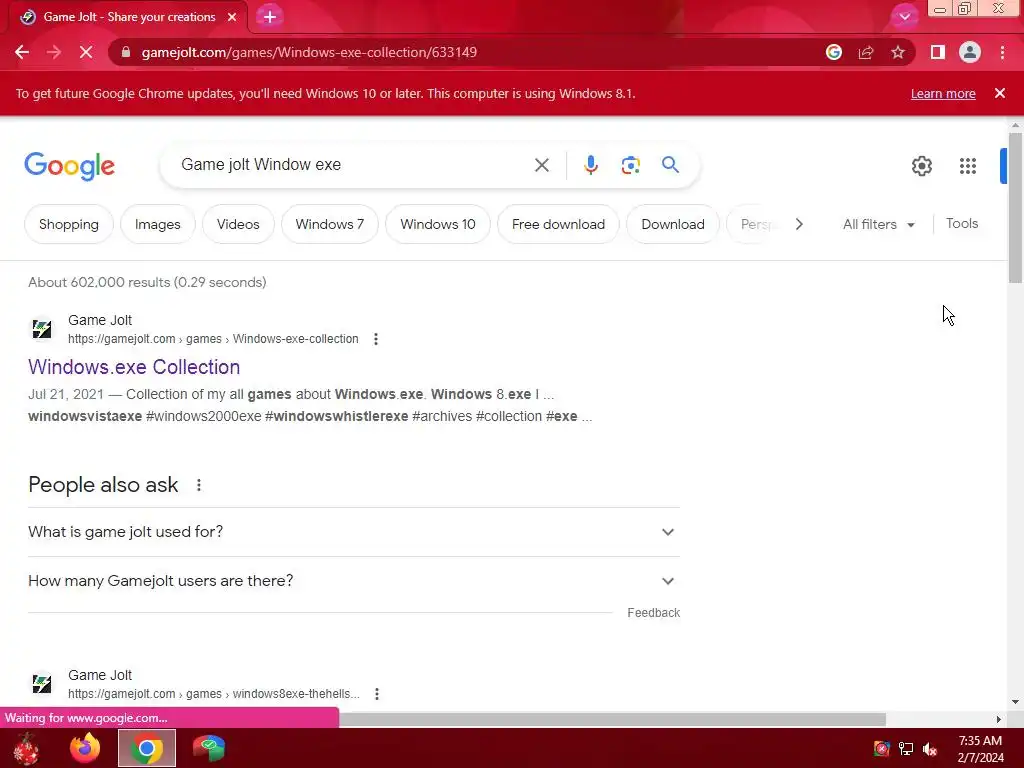Close the Game Jolt tab
Image resolution: width=1024 pixels, height=768 pixels.
tap(232, 17)
